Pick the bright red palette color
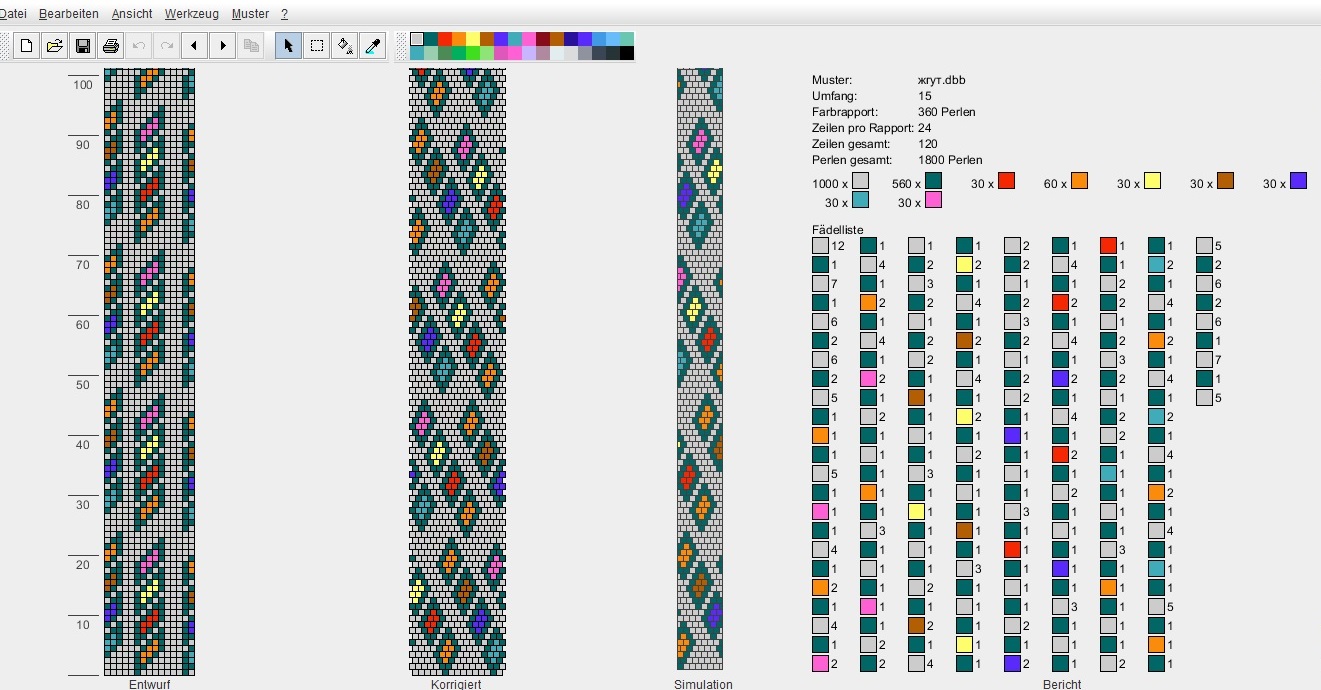 point(445,39)
